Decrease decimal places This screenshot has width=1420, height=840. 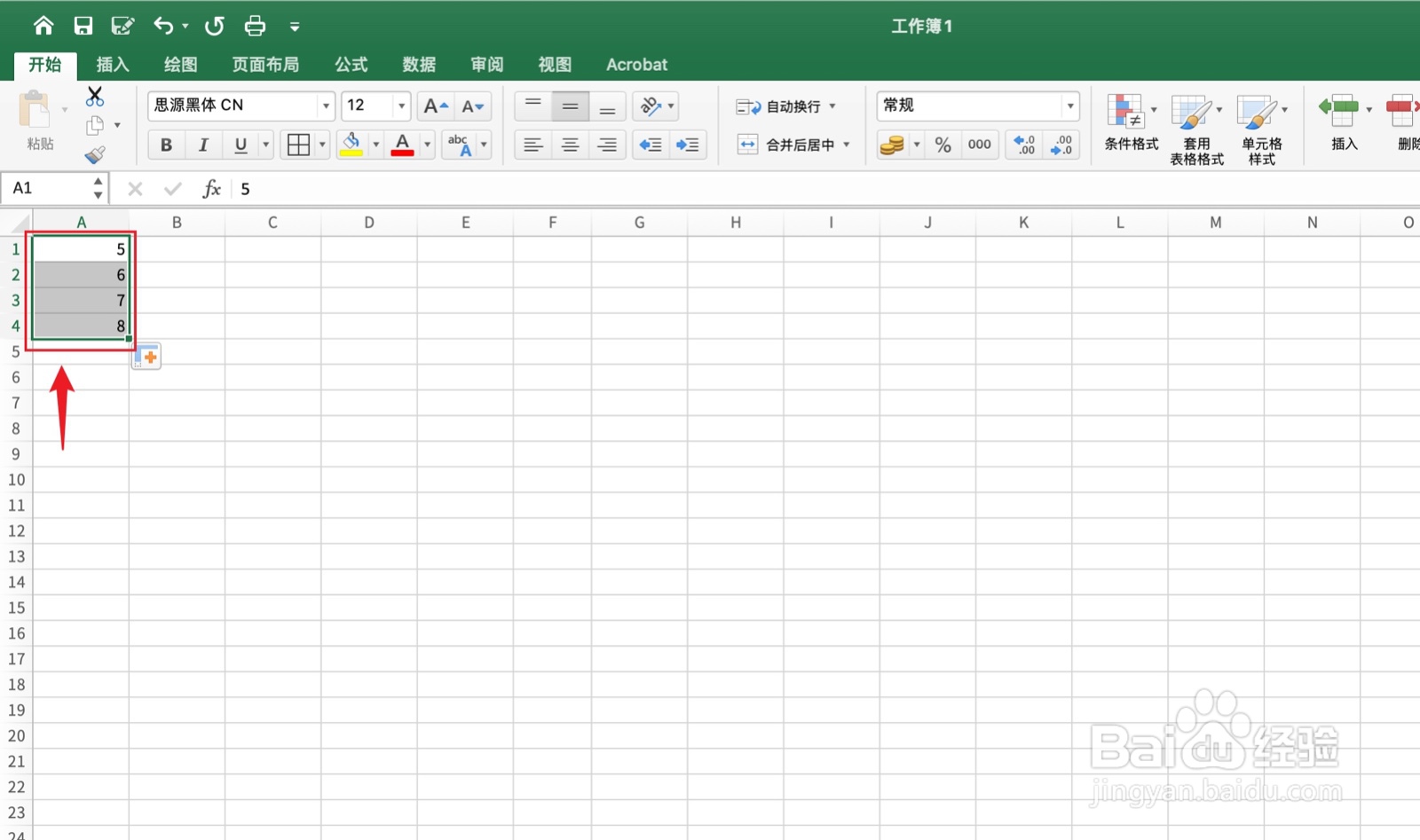(1061, 145)
